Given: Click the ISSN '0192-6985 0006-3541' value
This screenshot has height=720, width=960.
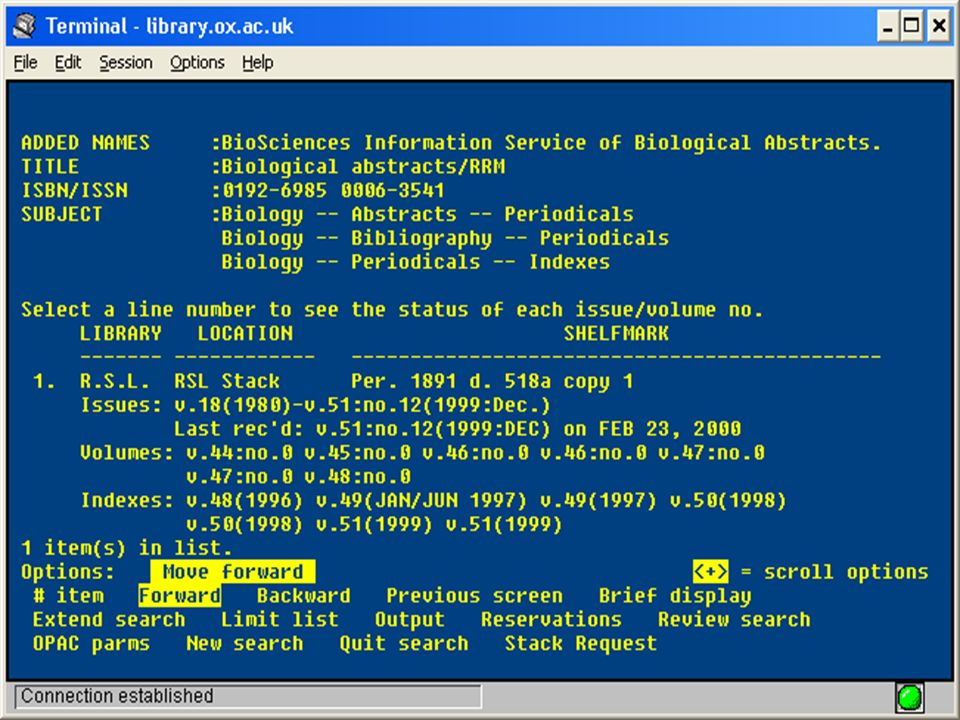Looking at the screenshot, I should [x=333, y=190].
